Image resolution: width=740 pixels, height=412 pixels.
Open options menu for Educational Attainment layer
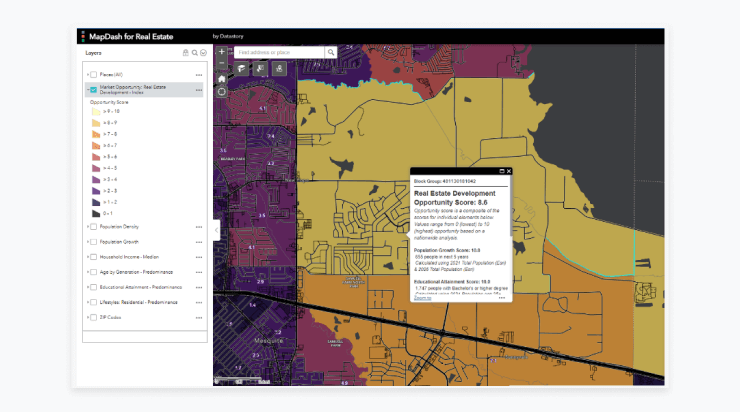click(199, 287)
